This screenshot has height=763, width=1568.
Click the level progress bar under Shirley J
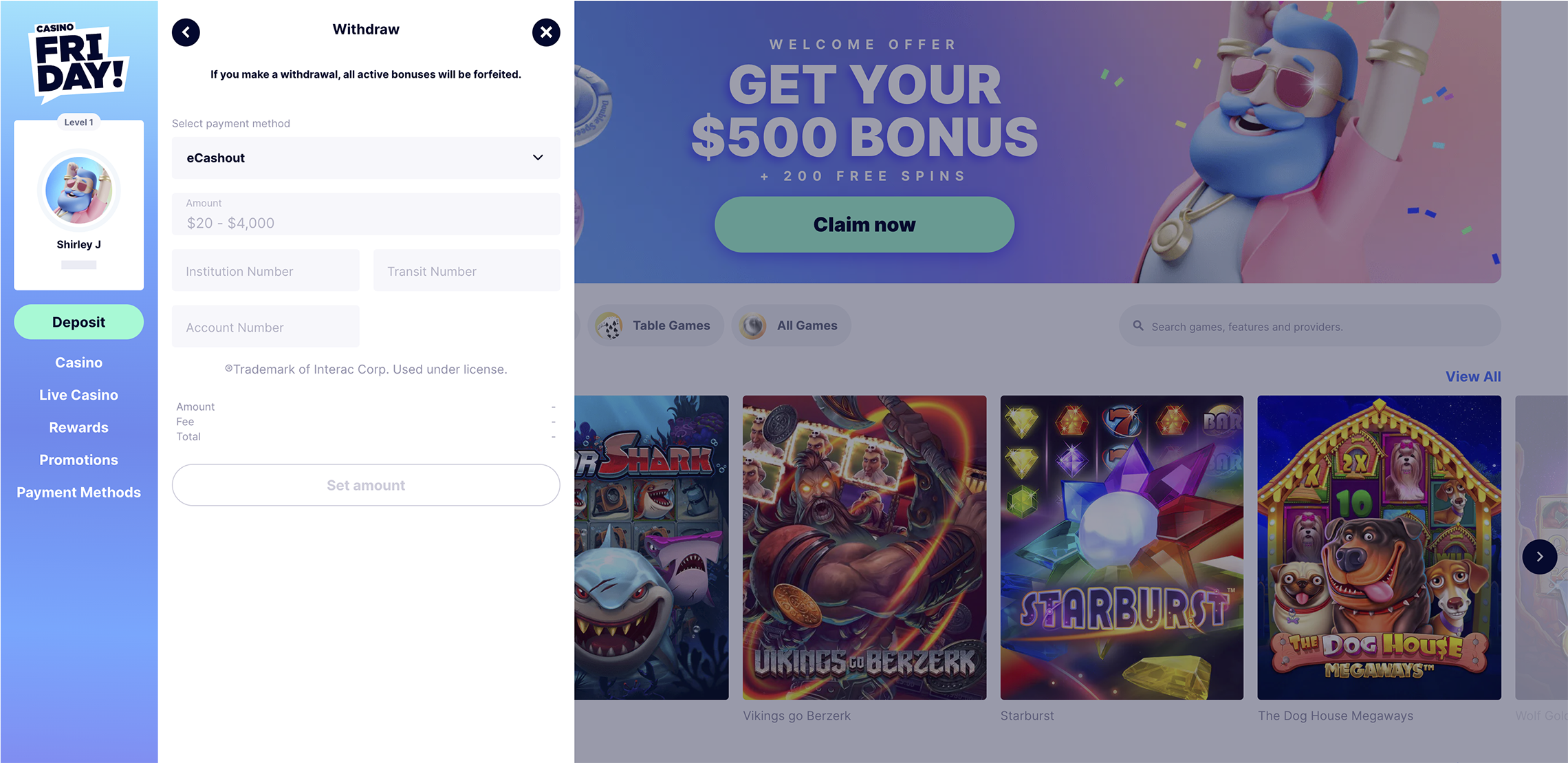pyautogui.click(x=79, y=265)
